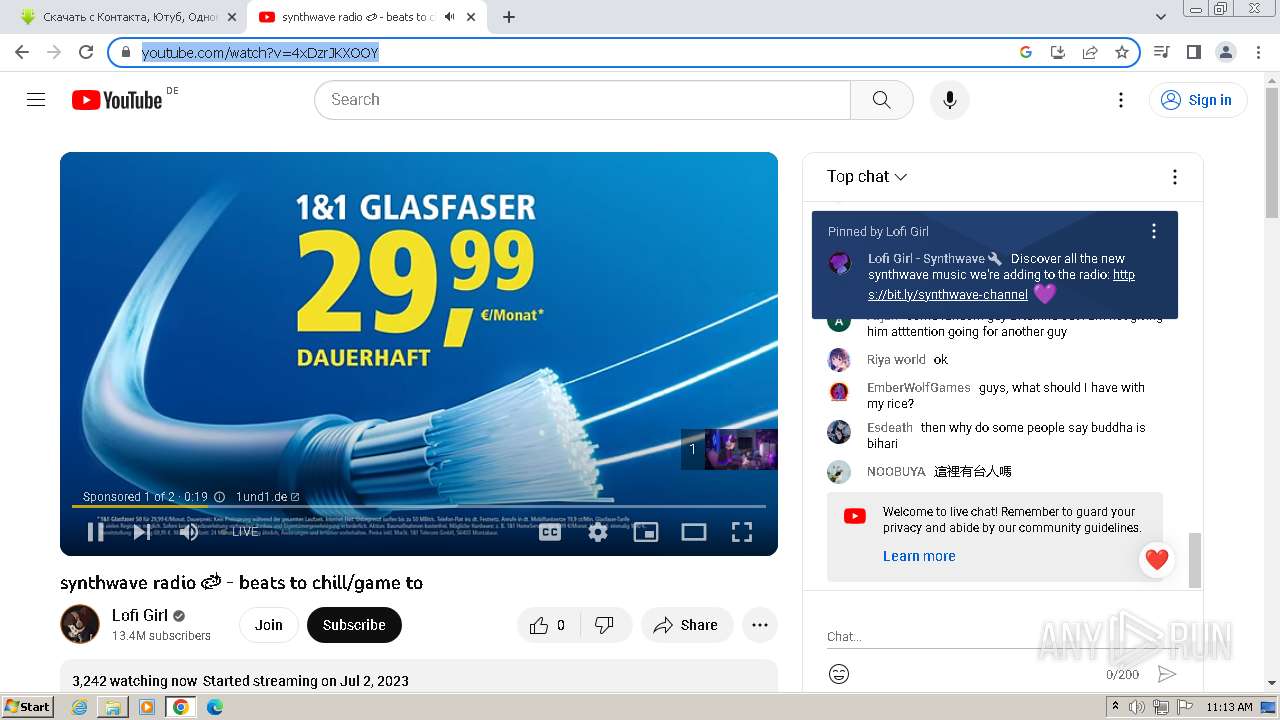
Task: Like the video
Action: tap(547, 625)
